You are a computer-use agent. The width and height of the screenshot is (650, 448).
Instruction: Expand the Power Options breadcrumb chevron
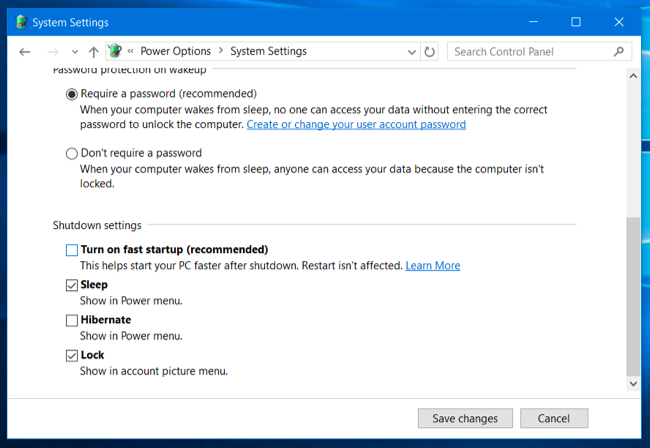tap(221, 52)
